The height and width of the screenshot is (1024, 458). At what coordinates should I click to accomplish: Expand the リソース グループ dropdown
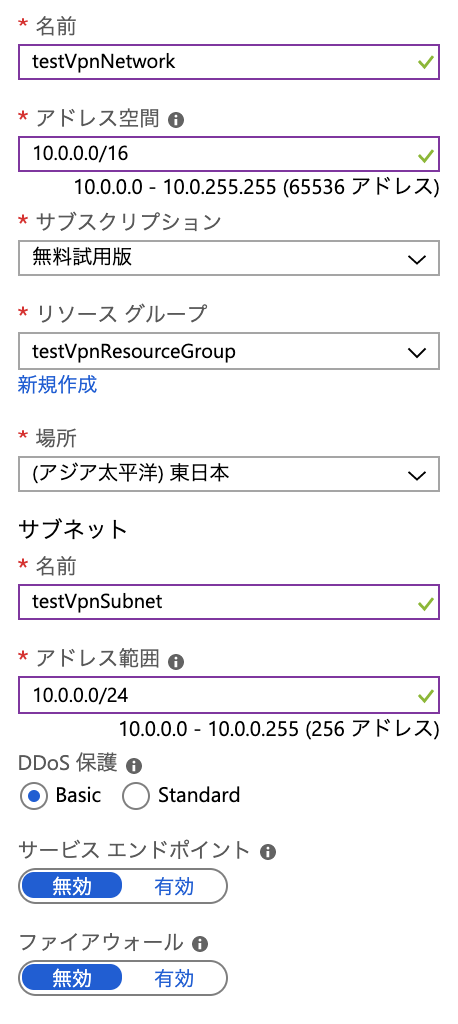tap(229, 352)
